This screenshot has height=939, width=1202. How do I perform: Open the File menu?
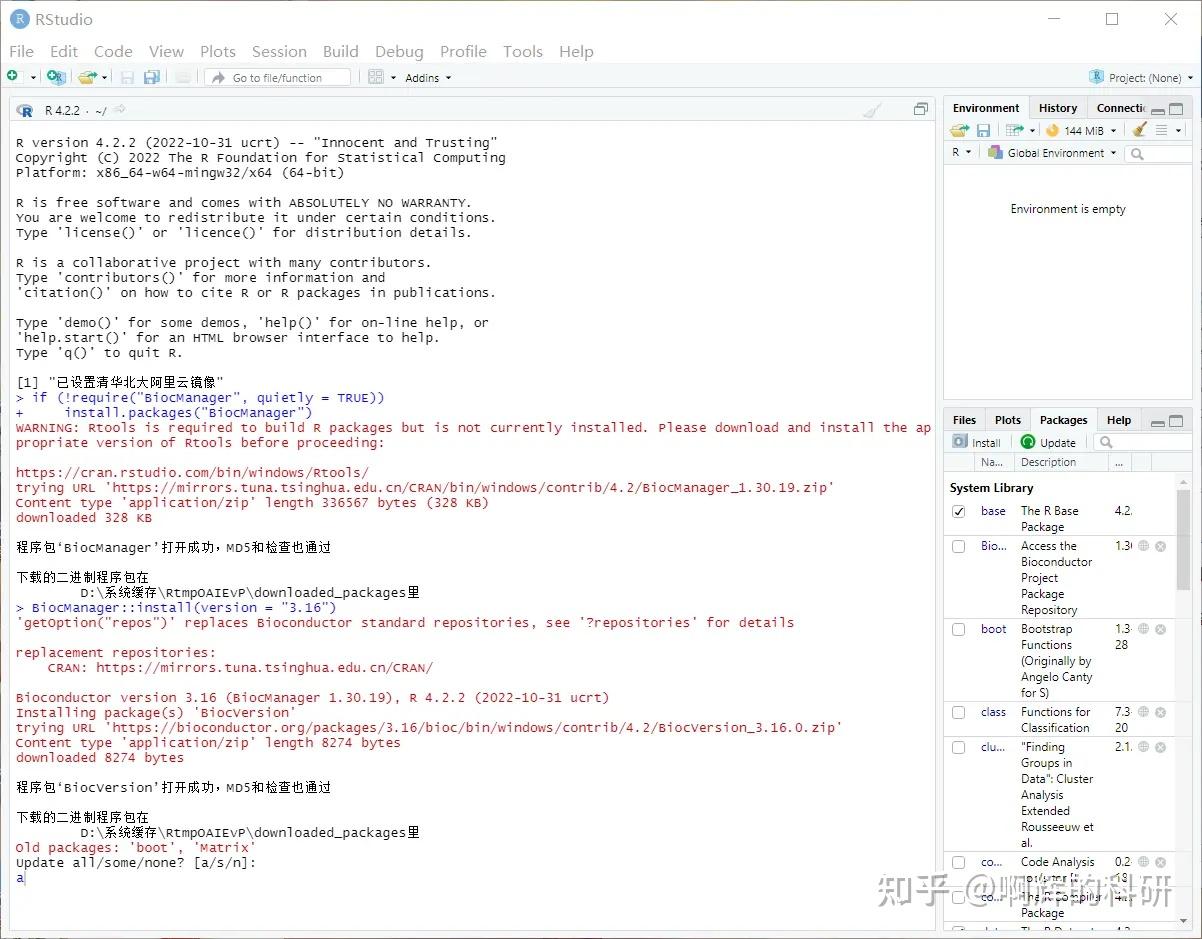(21, 51)
